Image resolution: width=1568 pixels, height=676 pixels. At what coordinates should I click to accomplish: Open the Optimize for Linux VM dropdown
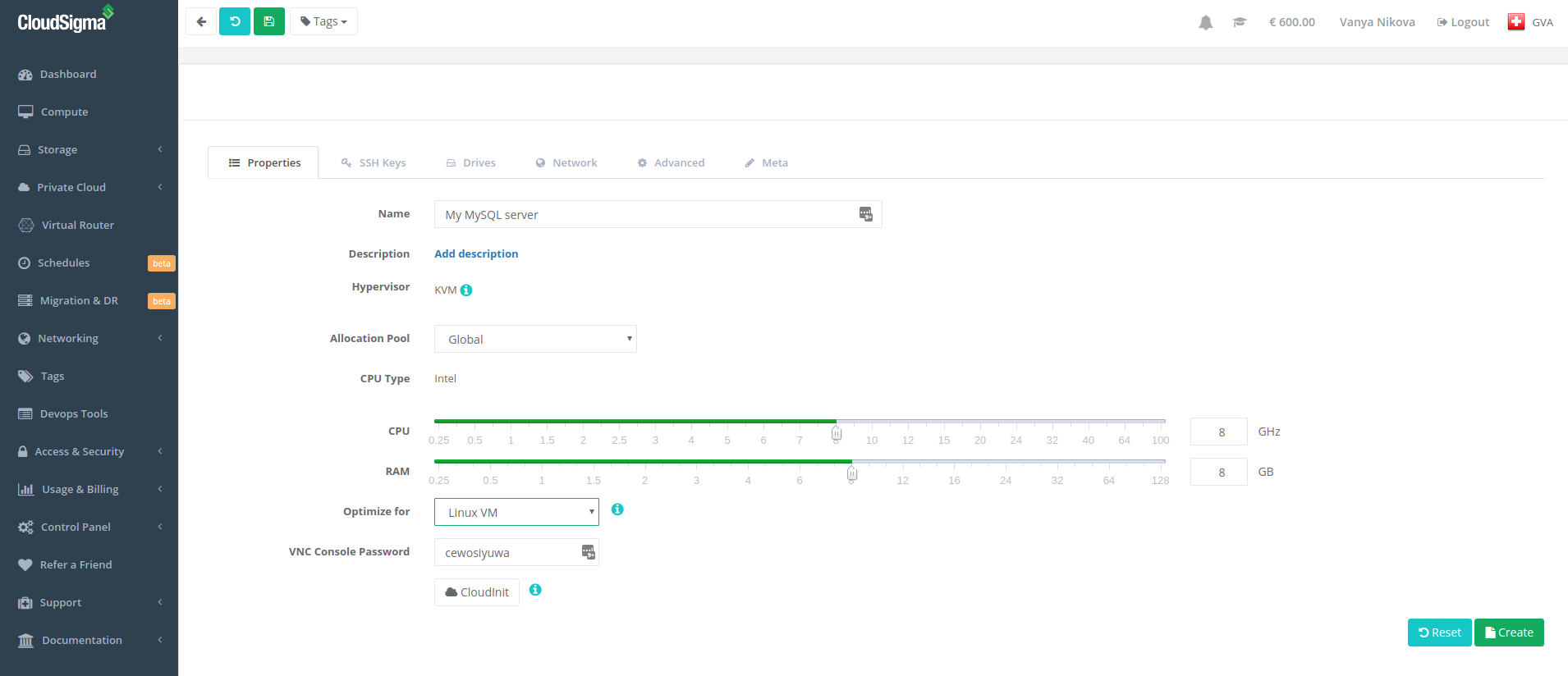point(516,512)
